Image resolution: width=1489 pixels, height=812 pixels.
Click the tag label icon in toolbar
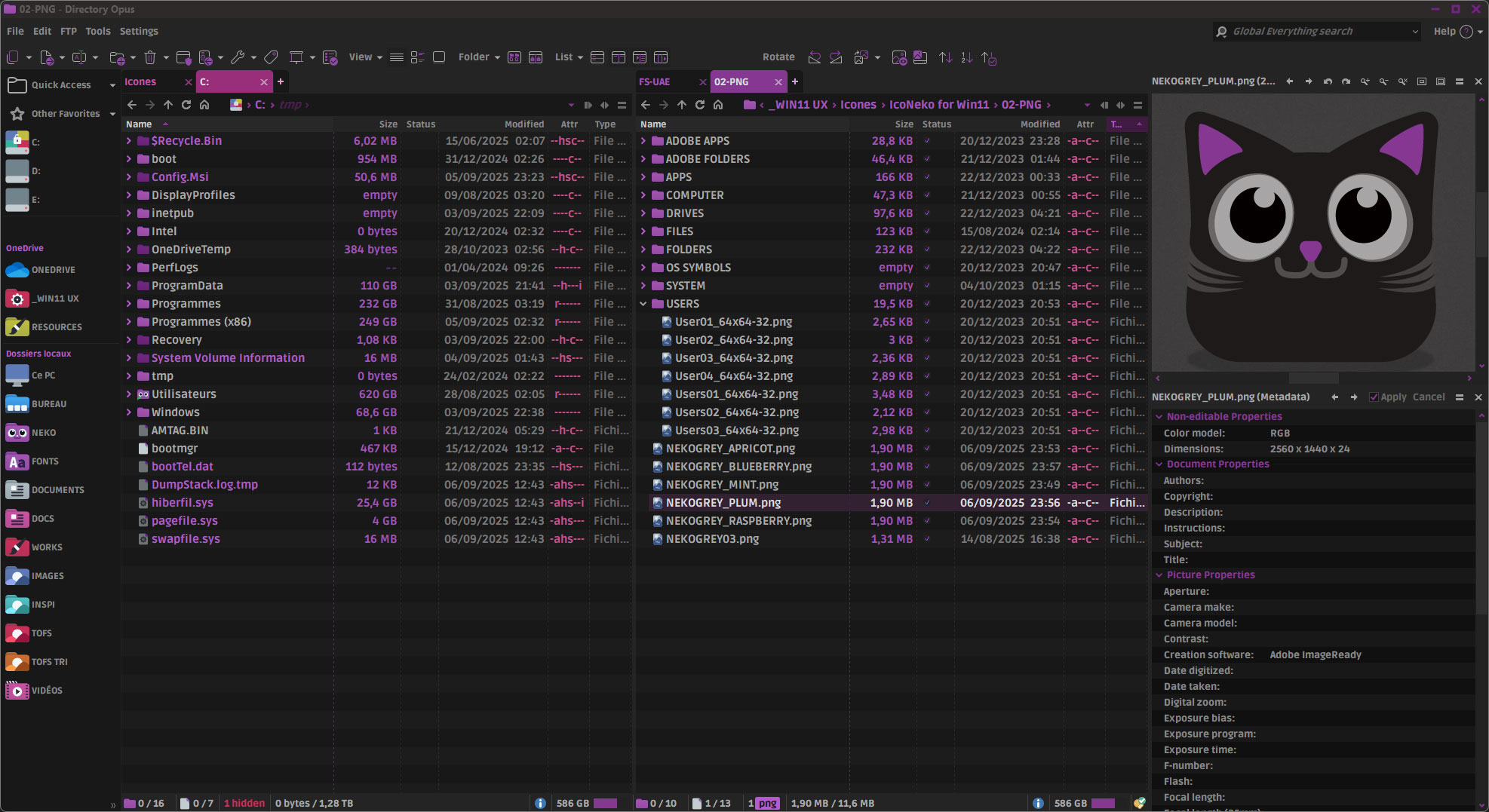[271, 57]
